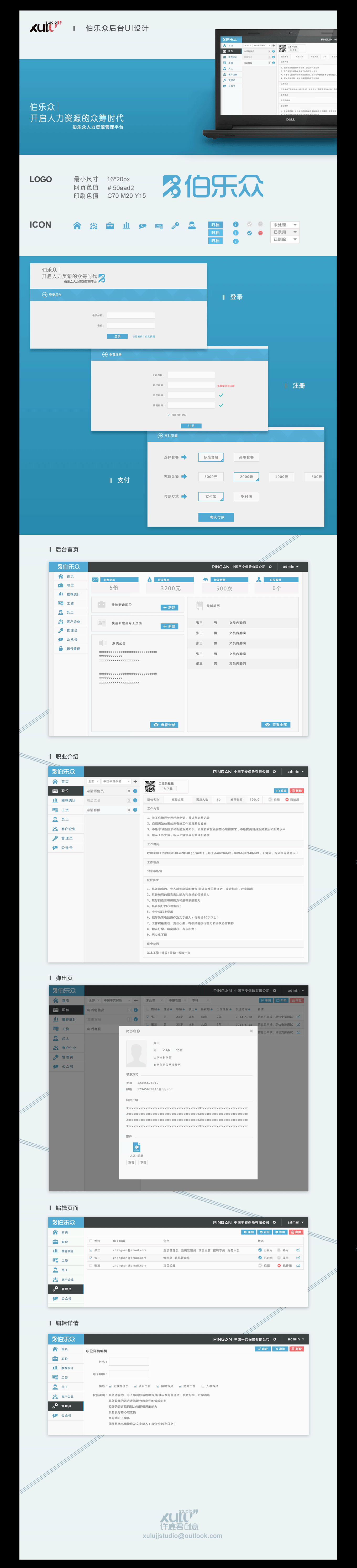Click the loudspeaker icon beside 系统公告
This screenshot has width=357, height=1568.
[102, 643]
